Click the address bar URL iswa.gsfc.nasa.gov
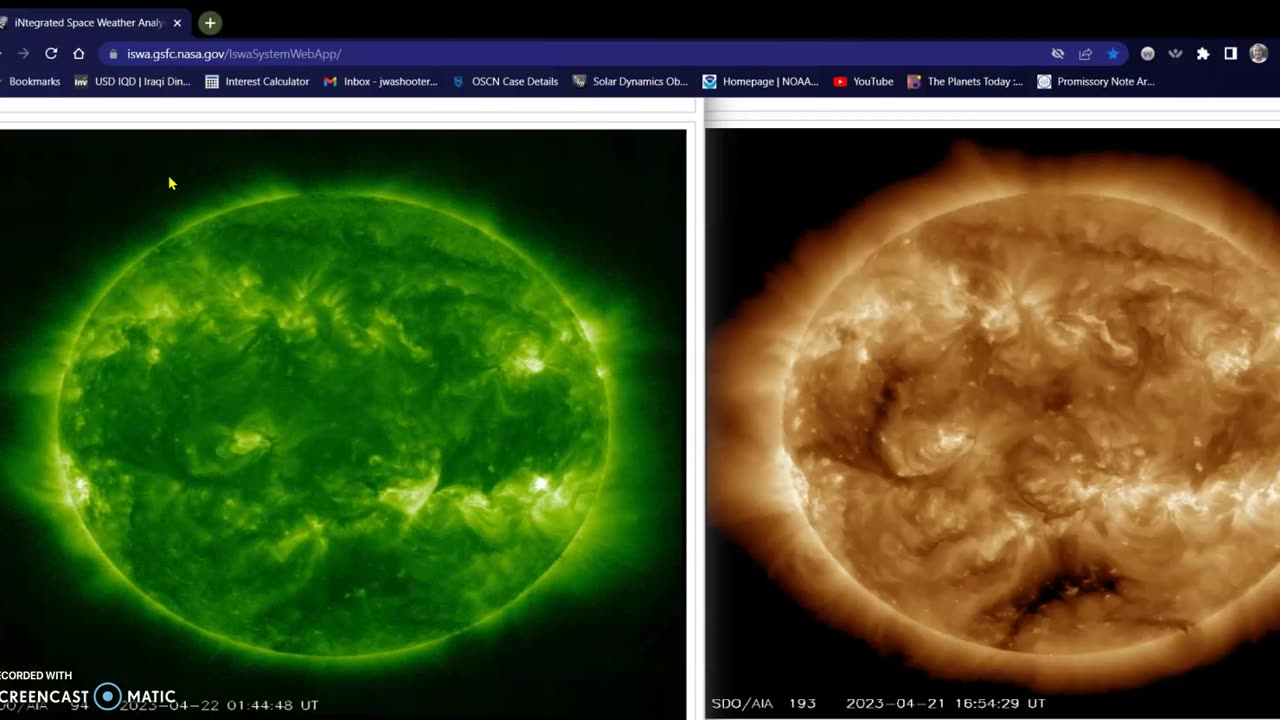Screen dimensions: 1280x720 [x=234, y=54]
